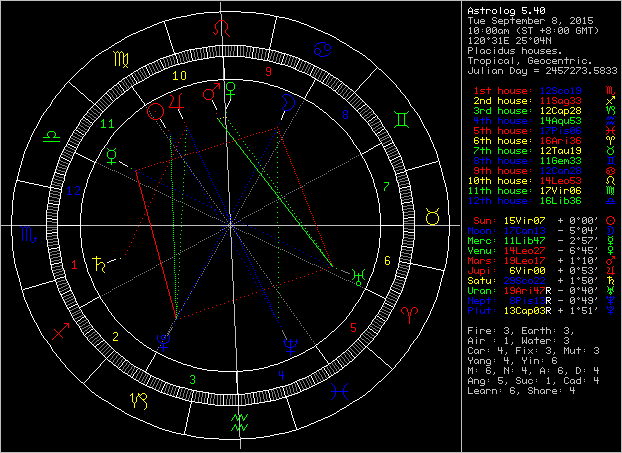Select the house number 10 on the wheel

click(x=180, y=74)
